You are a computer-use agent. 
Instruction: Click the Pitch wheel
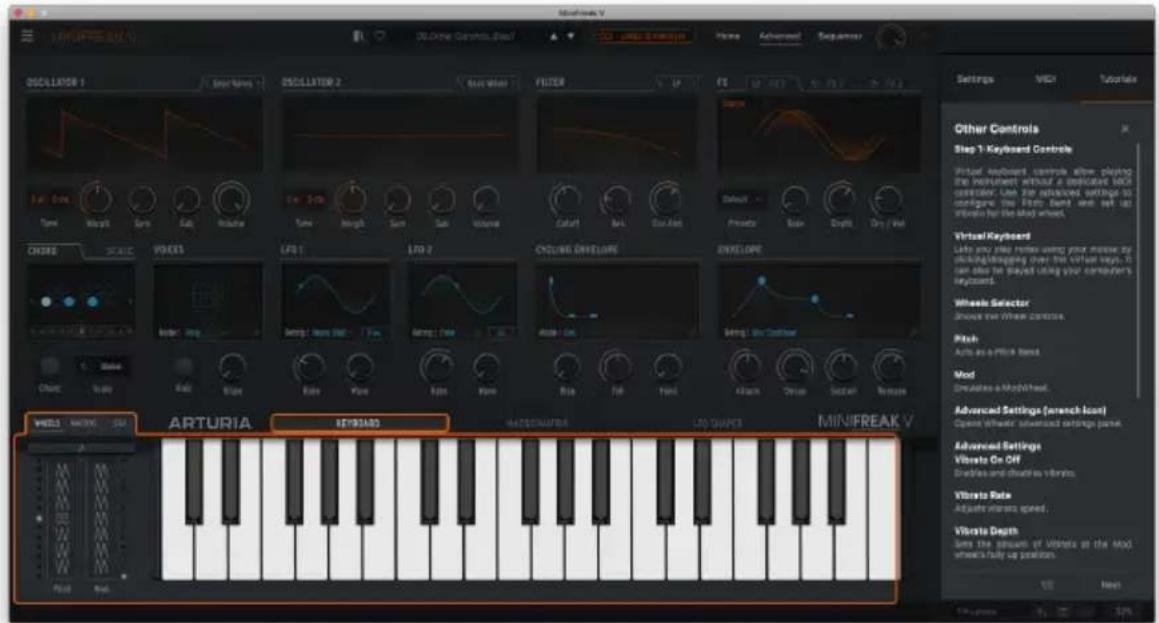tap(62, 517)
